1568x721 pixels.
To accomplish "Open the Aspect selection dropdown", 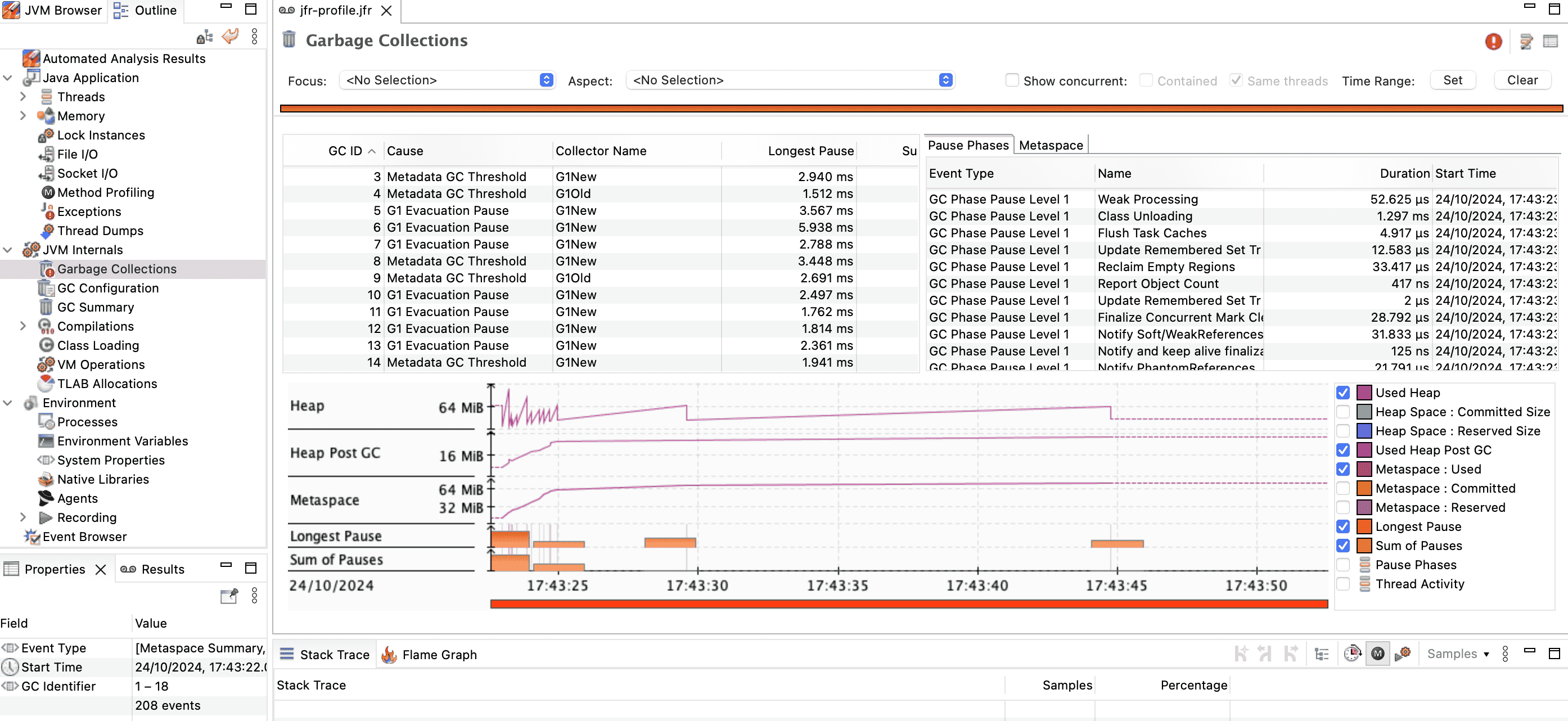I will click(790, 80).
